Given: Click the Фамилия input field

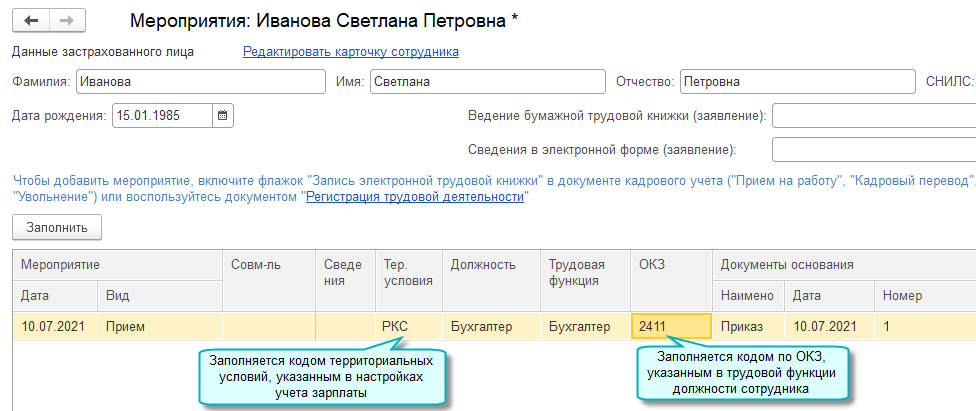Looking at the screenshot, I should tap(200, 82).
